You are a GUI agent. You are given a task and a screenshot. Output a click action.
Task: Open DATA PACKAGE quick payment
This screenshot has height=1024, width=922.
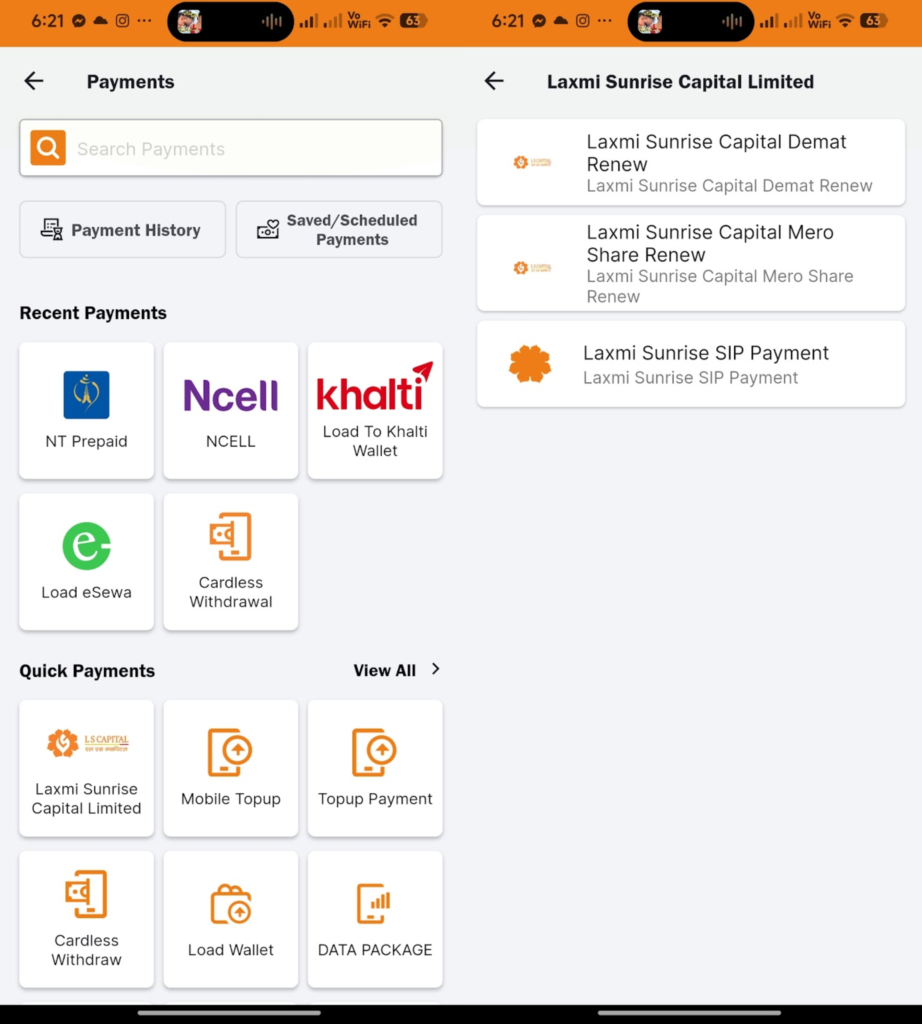pyautogui.click(x=375, y=920)
